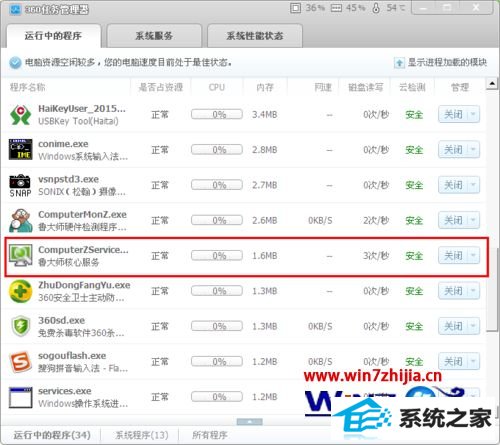This screenshot has width=500, height=445.
Task: Close 360sd.exe with 关闭 button
Action: (453, 326)
